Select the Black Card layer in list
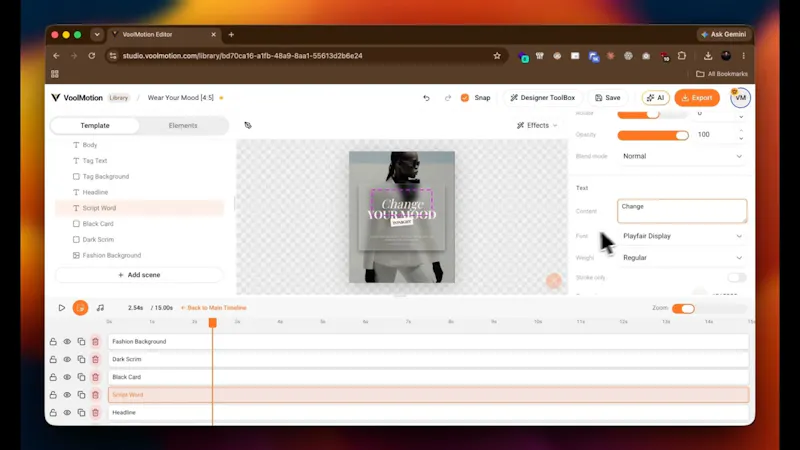Image resolution: width=800 pixels, height=450 pixels. (x=139, y=224)
